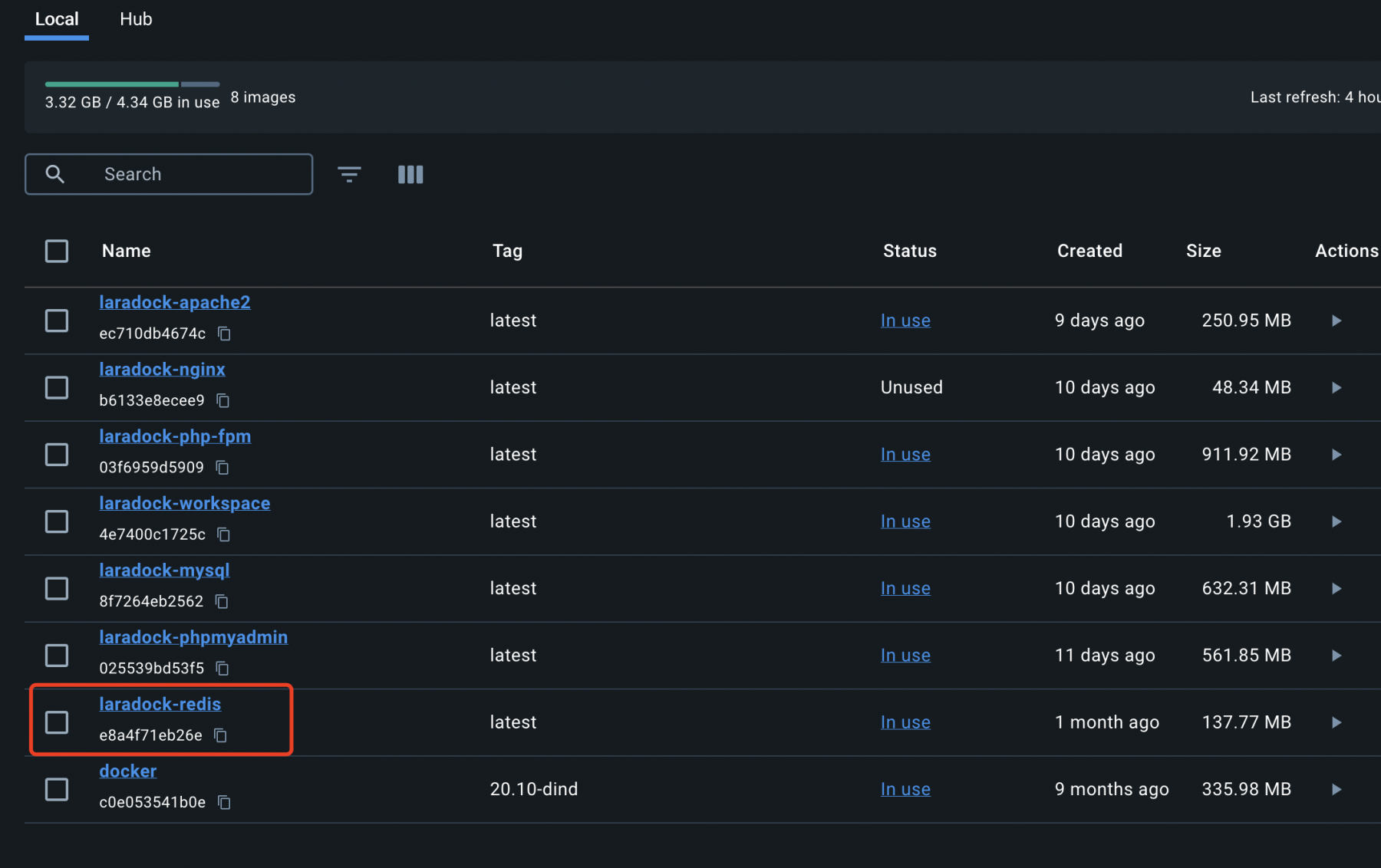Click In use status for laradock-redis
Viewport: 1381px width, 868px height.
(905, 722)
